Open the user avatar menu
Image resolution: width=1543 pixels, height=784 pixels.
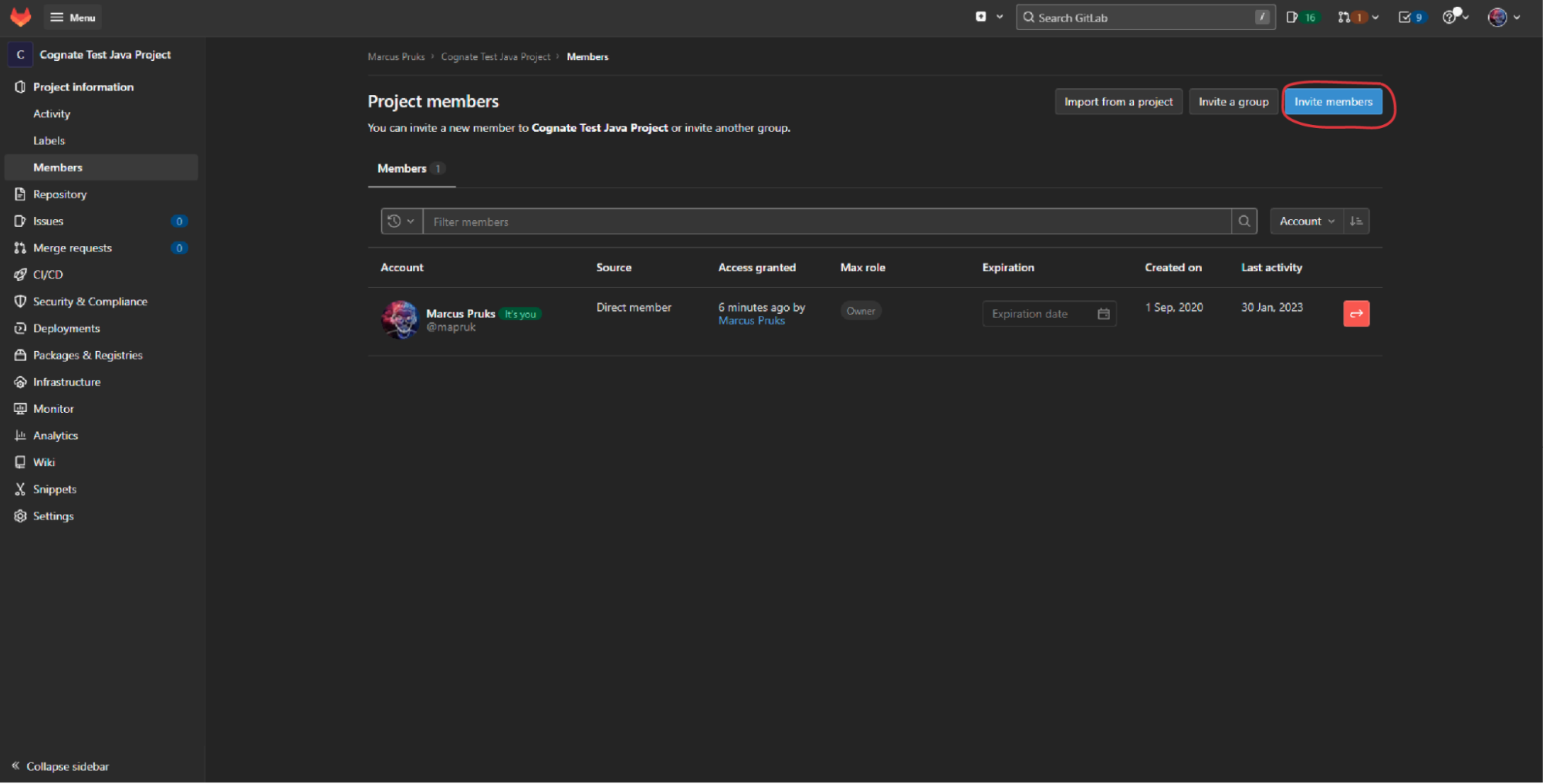[x=1504, y=17]
